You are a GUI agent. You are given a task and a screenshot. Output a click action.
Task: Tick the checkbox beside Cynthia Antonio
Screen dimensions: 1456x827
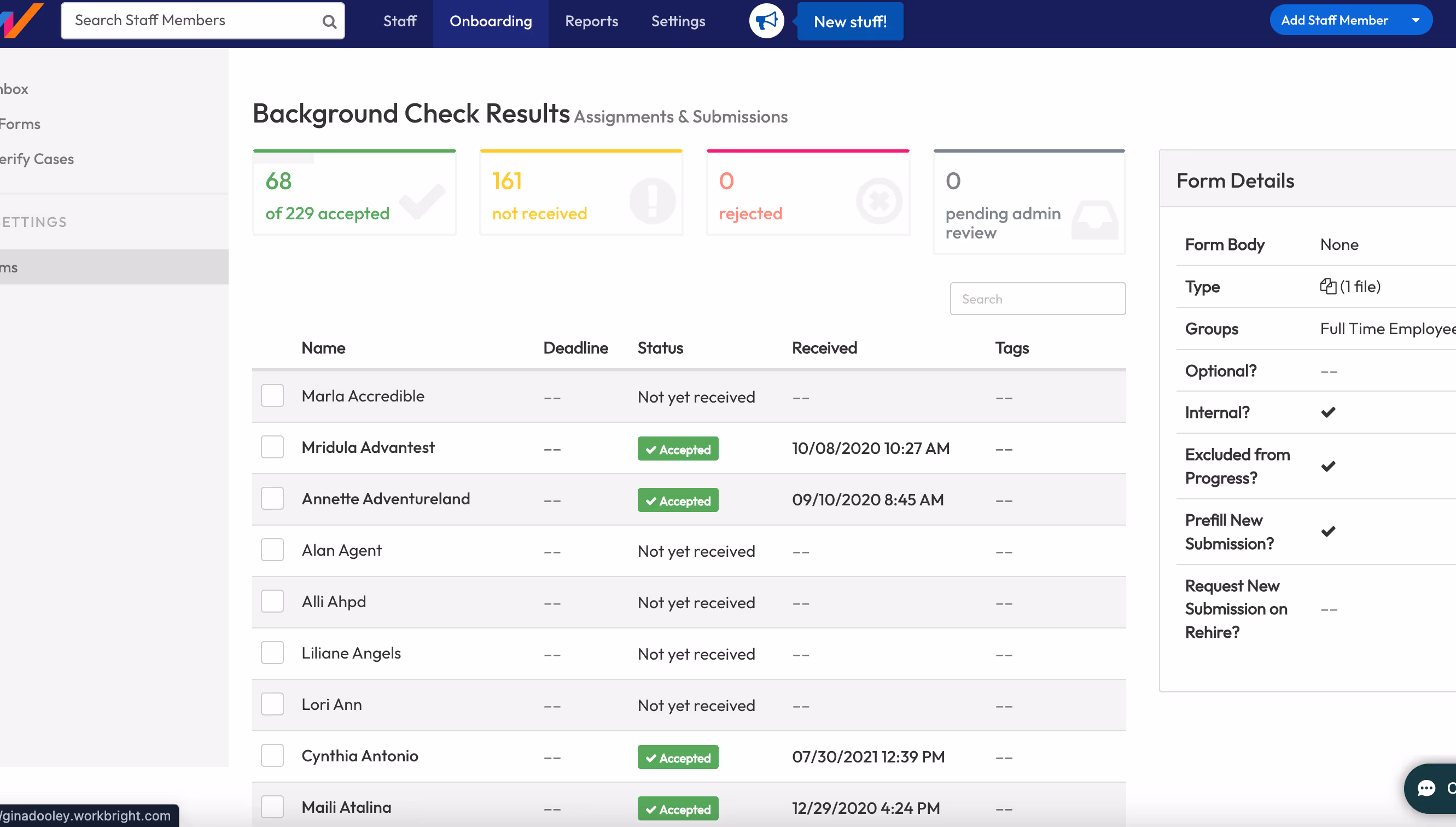[272, 755]
